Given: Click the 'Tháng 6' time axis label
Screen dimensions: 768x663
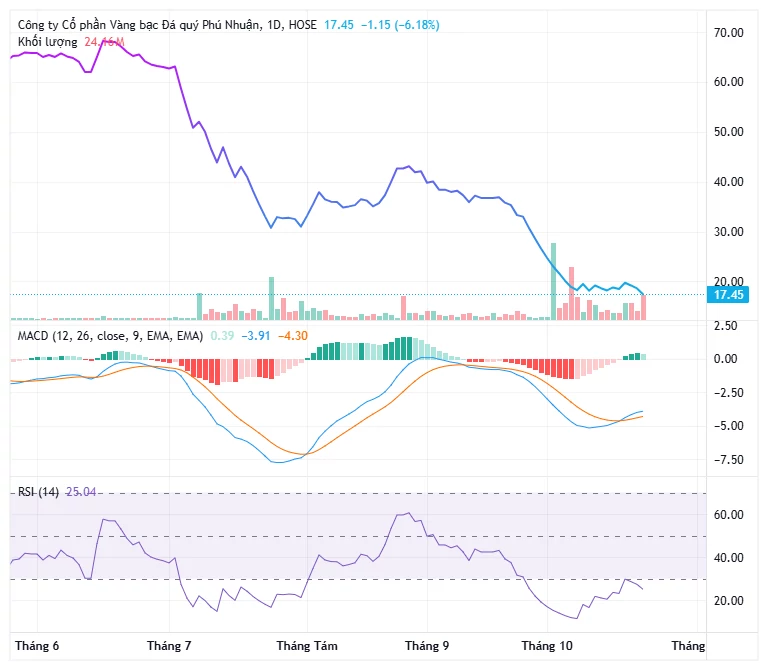Looking at the screenshot, I should [x=37, y=646].
